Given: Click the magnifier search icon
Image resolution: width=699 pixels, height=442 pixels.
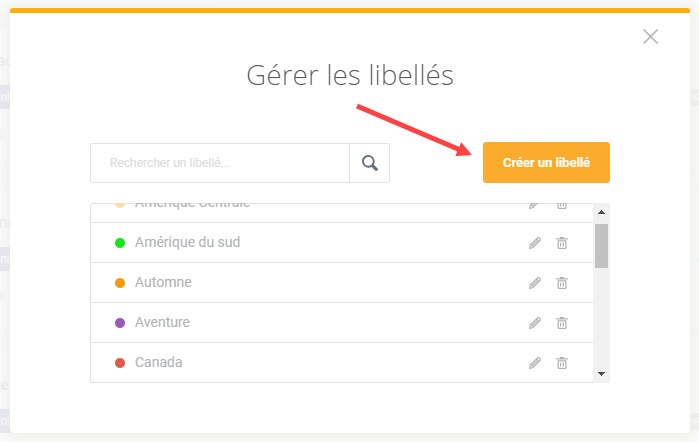Looking at the screenshot, I should click(370, 163).
